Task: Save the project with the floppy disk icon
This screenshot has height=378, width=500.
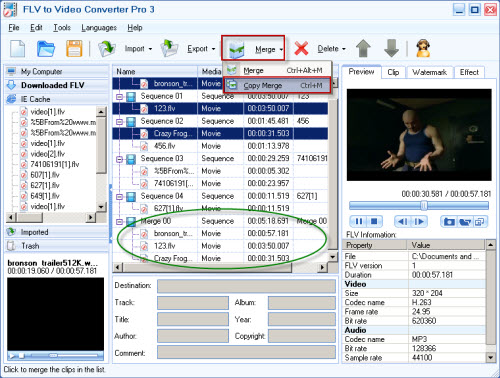Action: click(x=74, y=49)
